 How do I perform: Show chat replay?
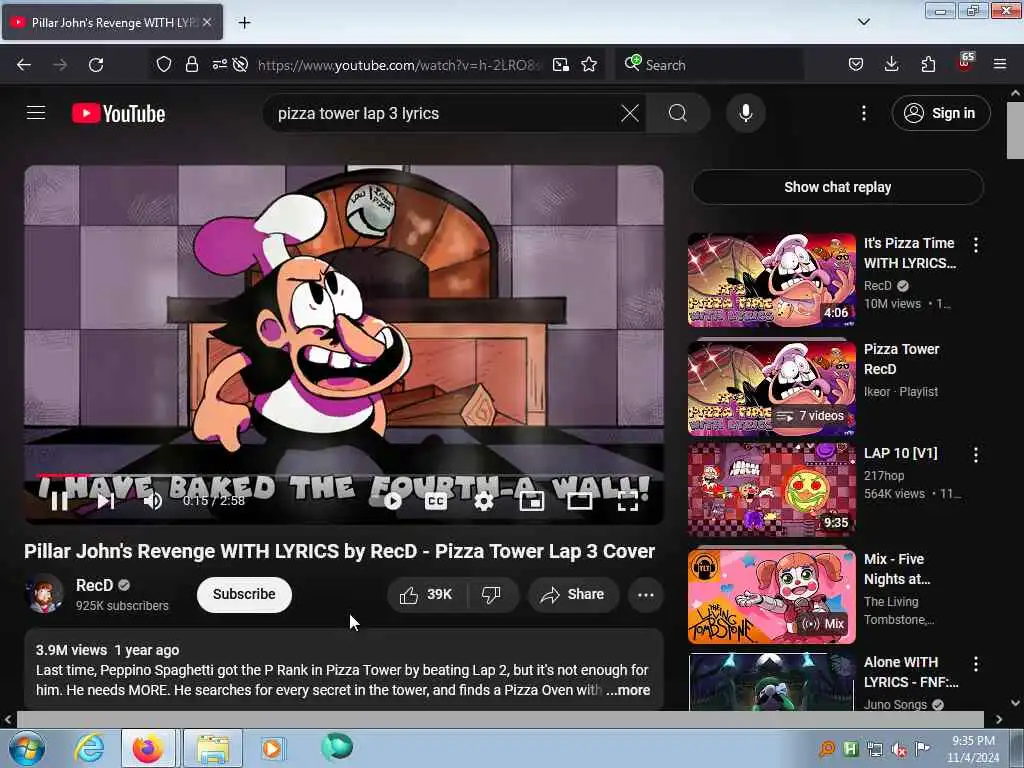click(838, 187)
